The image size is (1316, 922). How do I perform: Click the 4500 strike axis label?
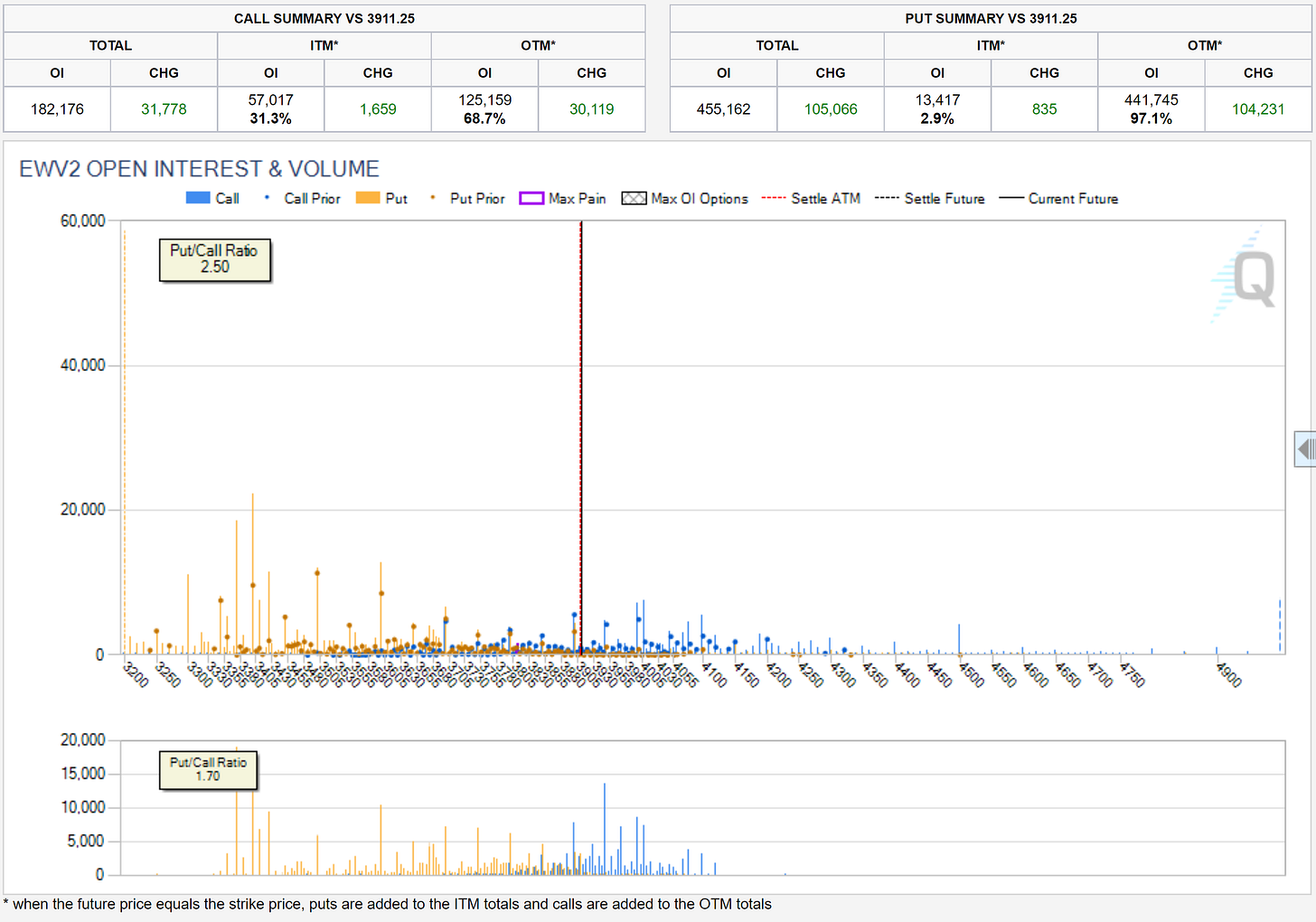pyautogui.click(x=971, y=674)
